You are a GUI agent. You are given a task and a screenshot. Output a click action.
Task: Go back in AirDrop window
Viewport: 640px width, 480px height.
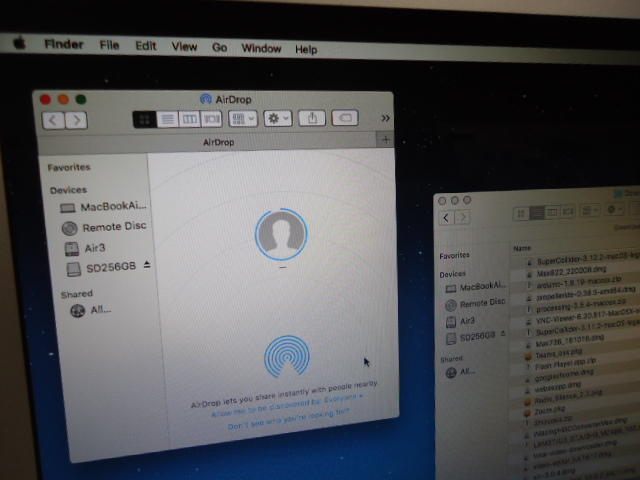point(53,120)
